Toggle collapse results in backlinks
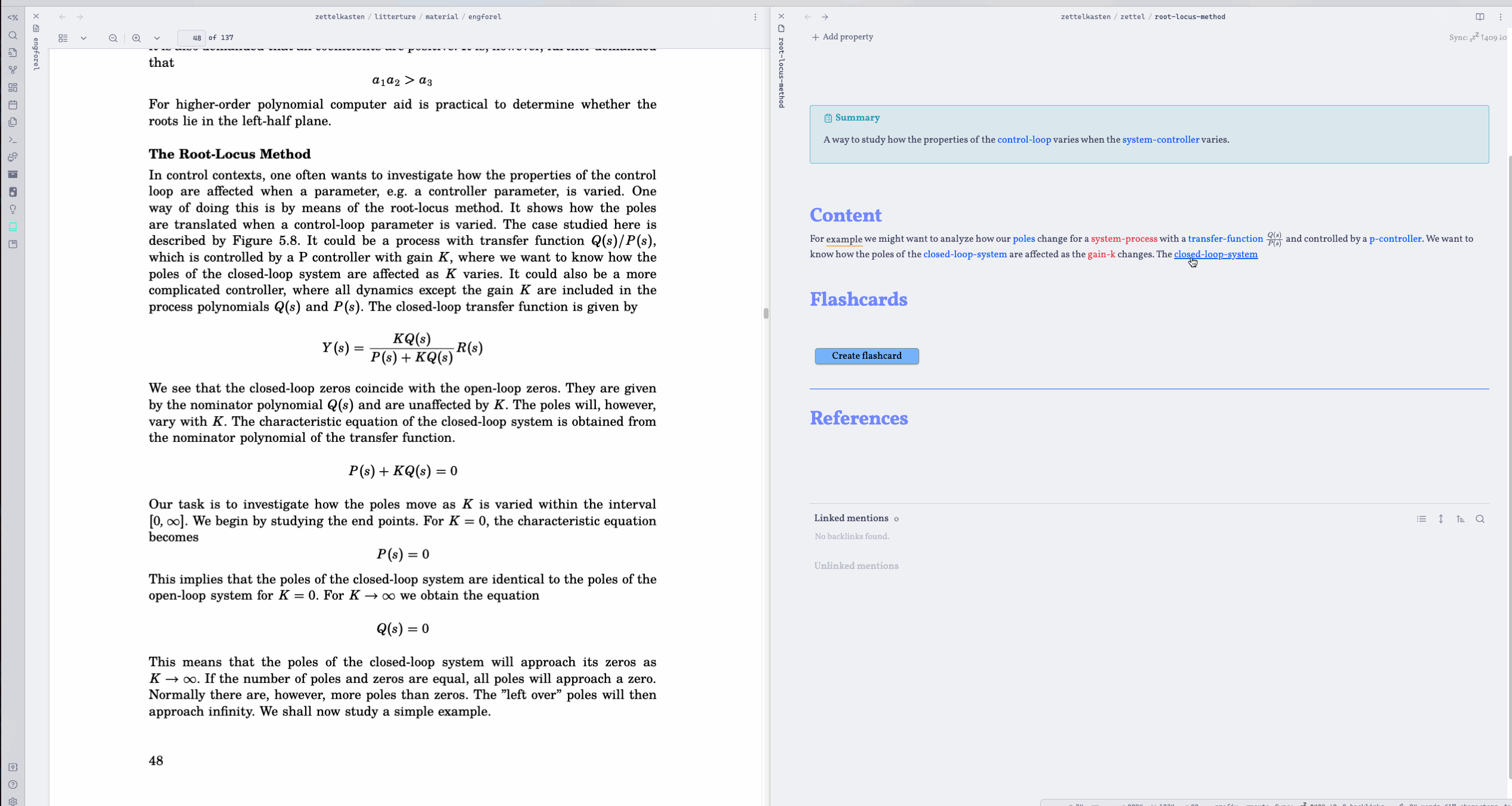Screen dimensions: 1512x806 tap(1421, 519)
